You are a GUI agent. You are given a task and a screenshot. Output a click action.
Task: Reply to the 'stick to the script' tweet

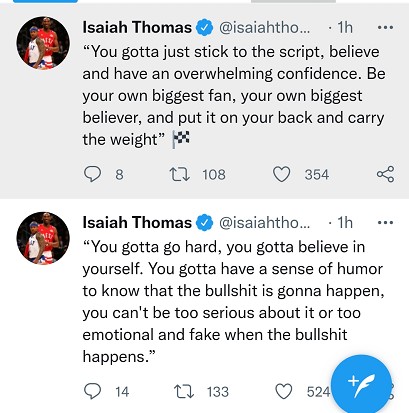[92, 174]
